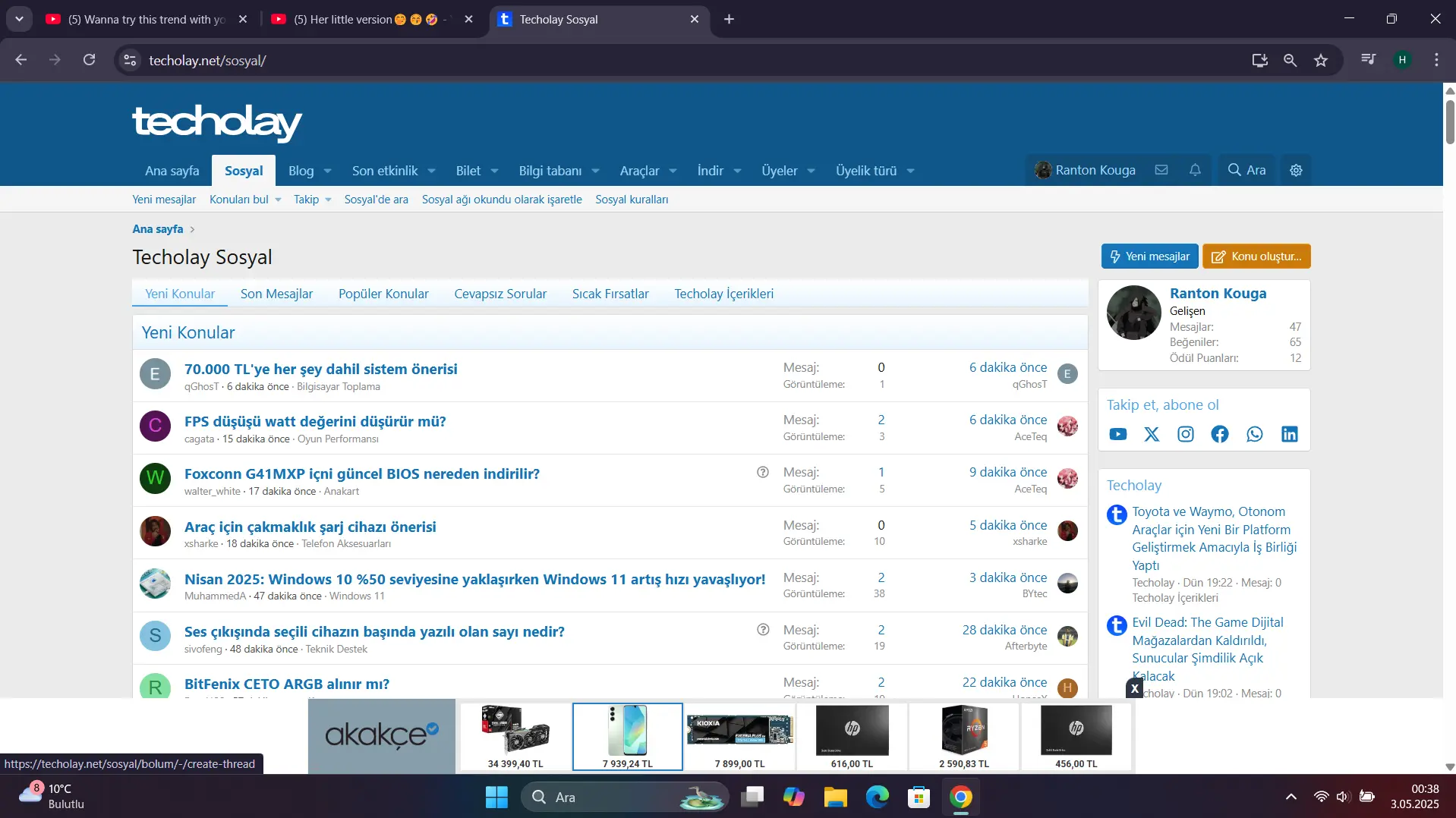The image size is (1456, 818).
Task: Switch to Popüler Konular tab
Action: (383, 294)
